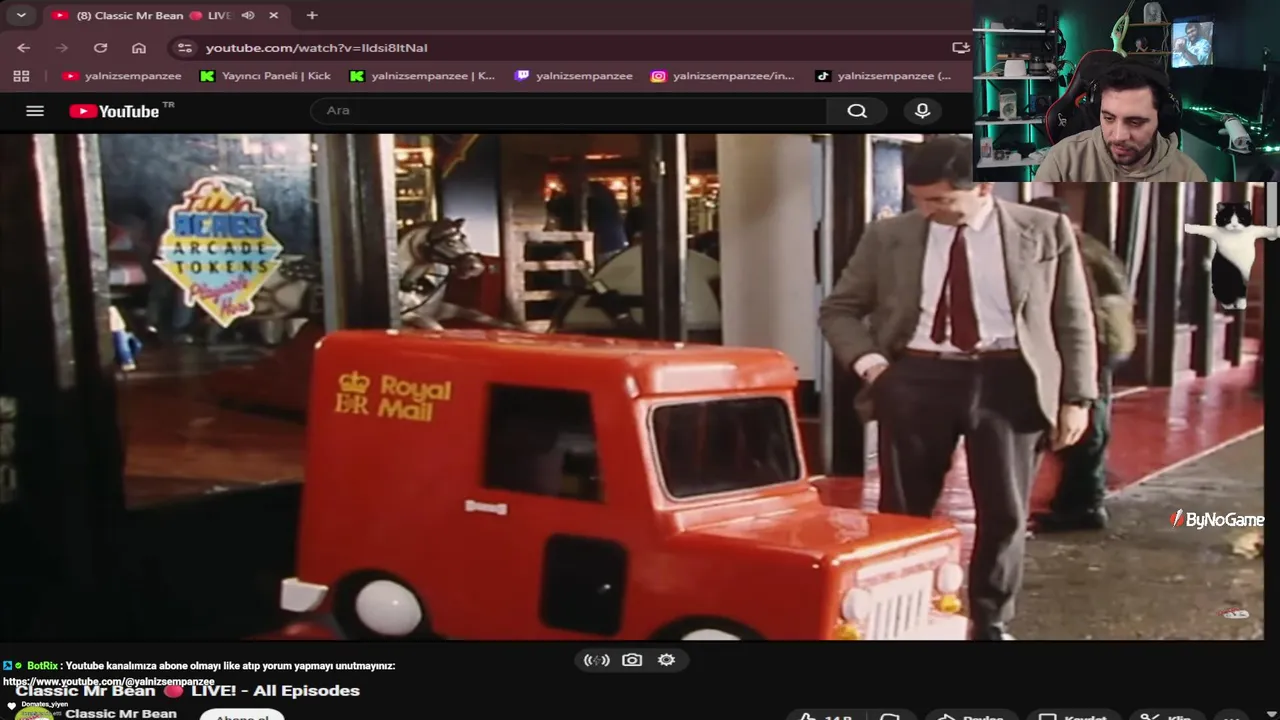
Task: Open settings gear below the video
Action: tap(667, 660)
